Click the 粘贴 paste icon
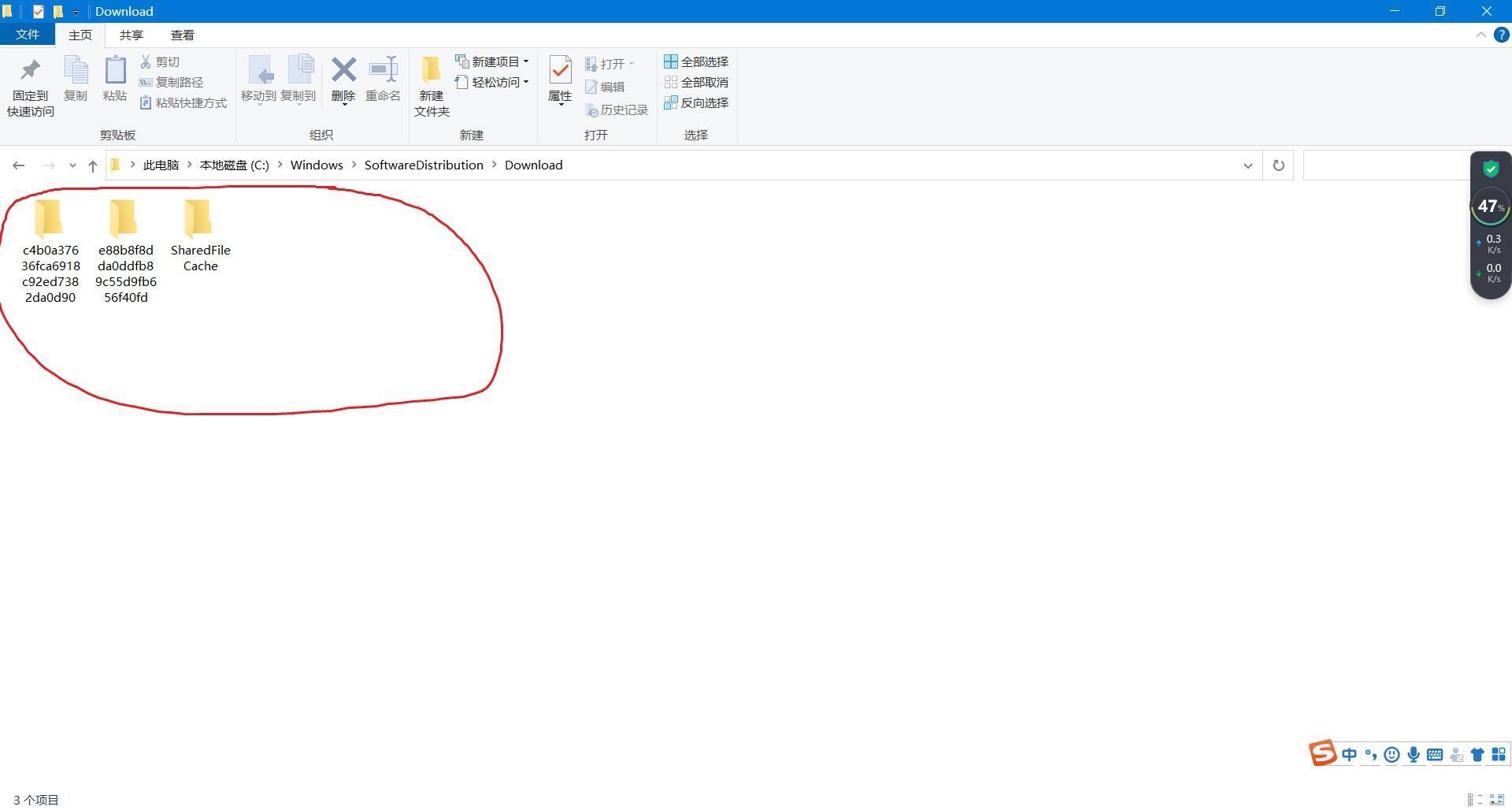The height and width of the screenshot is (810, 1512). [x=115, y=79]
